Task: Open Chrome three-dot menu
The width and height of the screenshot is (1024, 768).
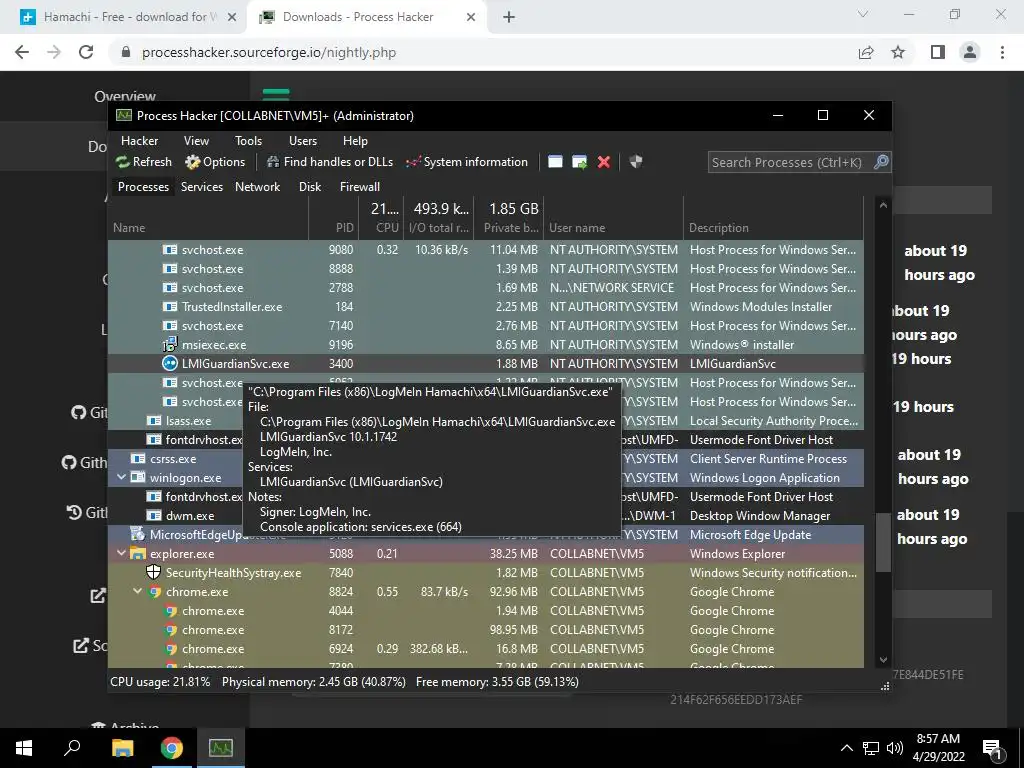Action: [1002, 52]
